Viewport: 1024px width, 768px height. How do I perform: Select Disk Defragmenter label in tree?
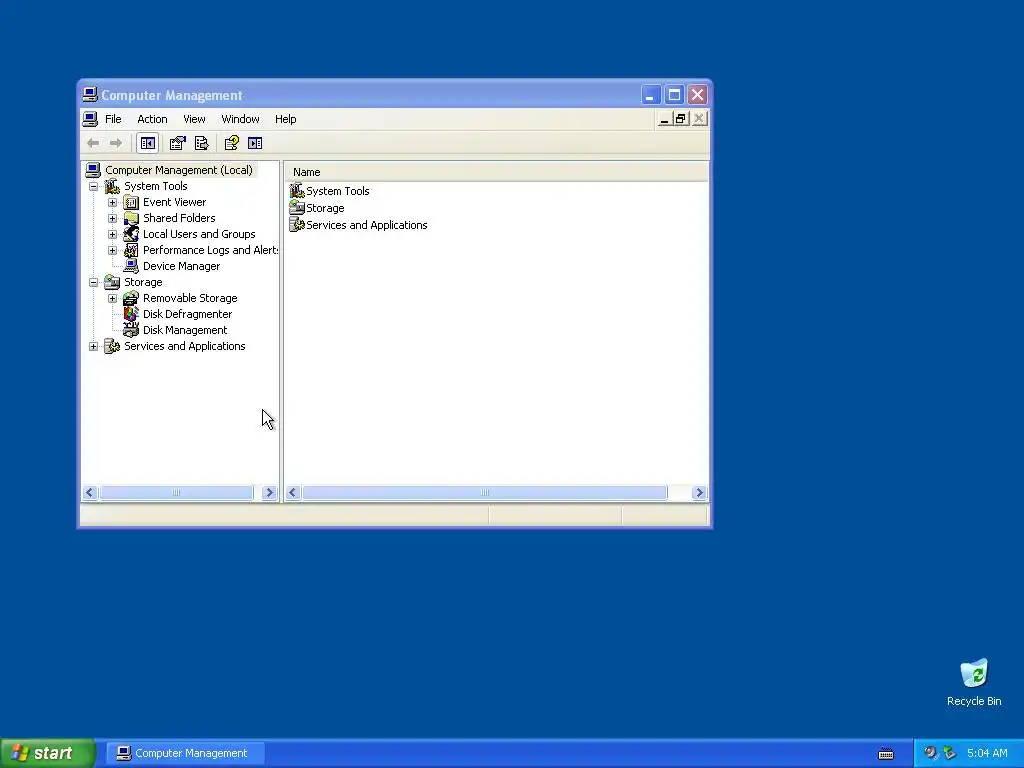187,314
